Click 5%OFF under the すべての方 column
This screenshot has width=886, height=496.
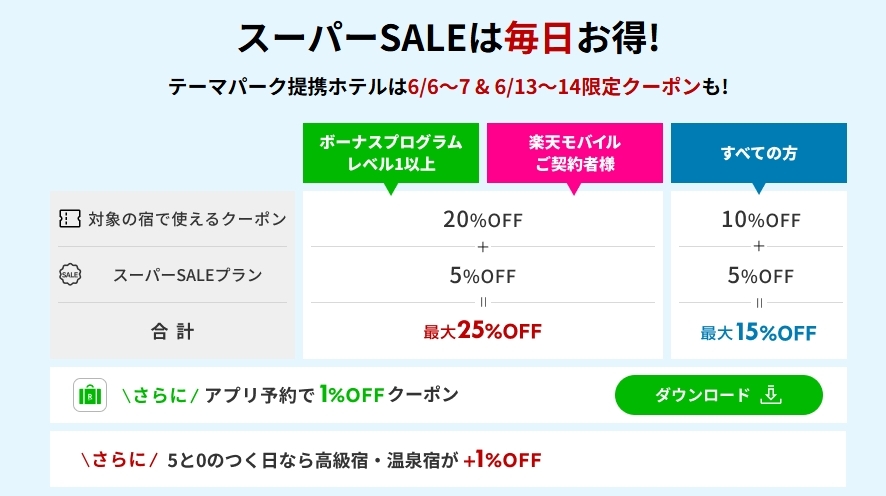(x=761, y=275)
